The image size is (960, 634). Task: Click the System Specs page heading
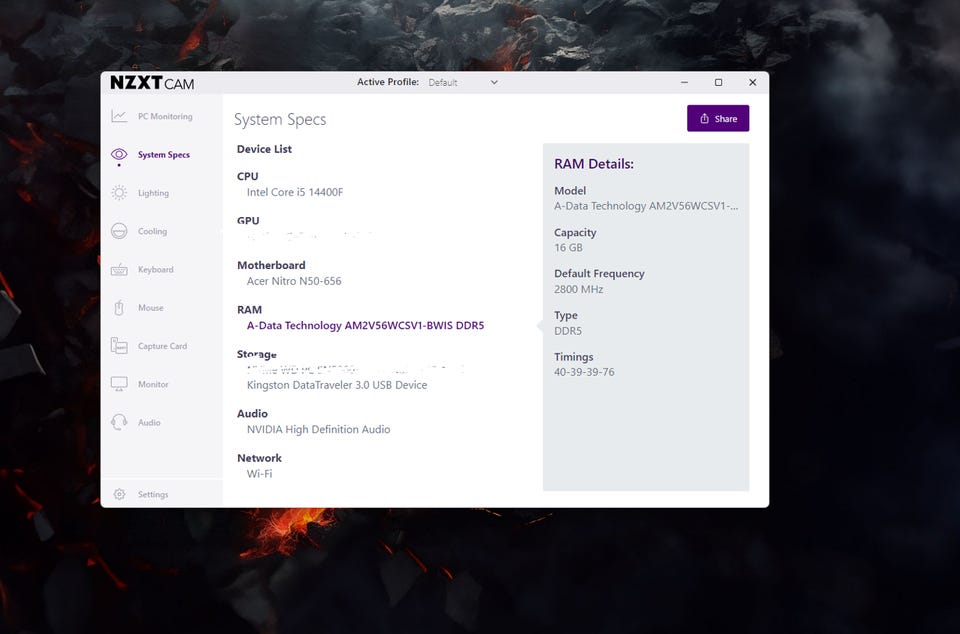[x=280, y=119]
